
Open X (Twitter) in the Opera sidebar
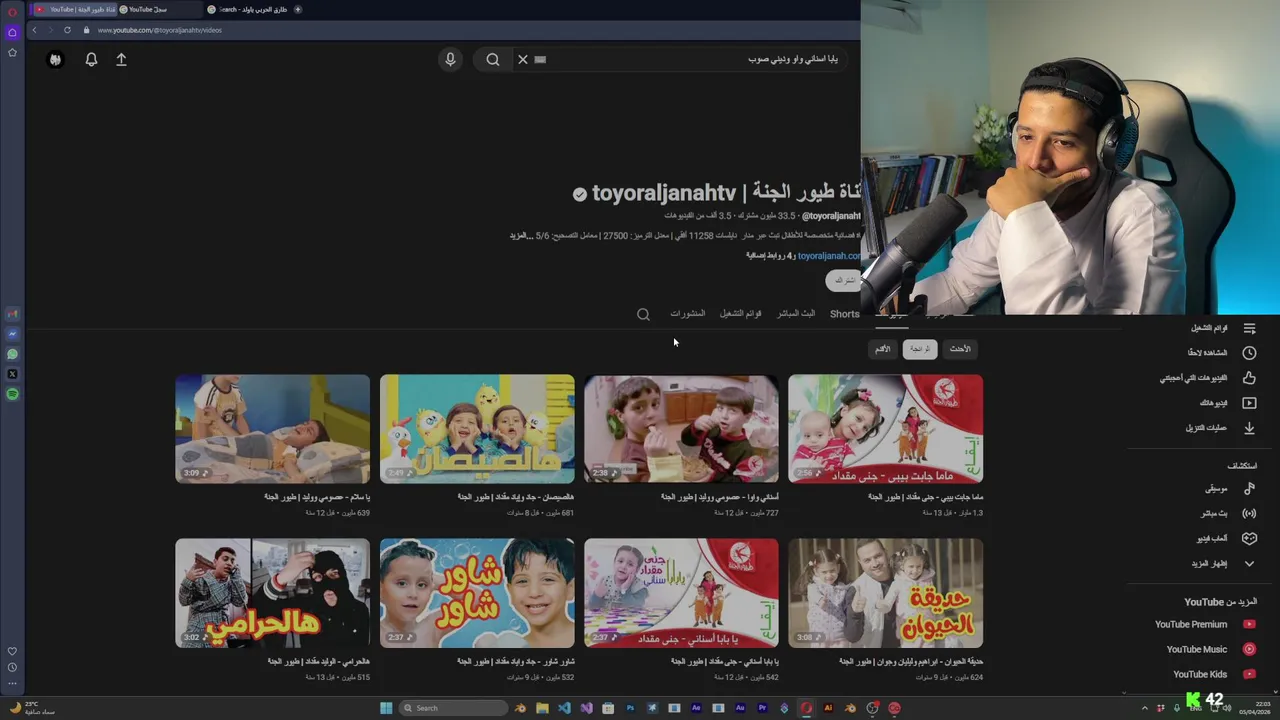pos(12,374)
